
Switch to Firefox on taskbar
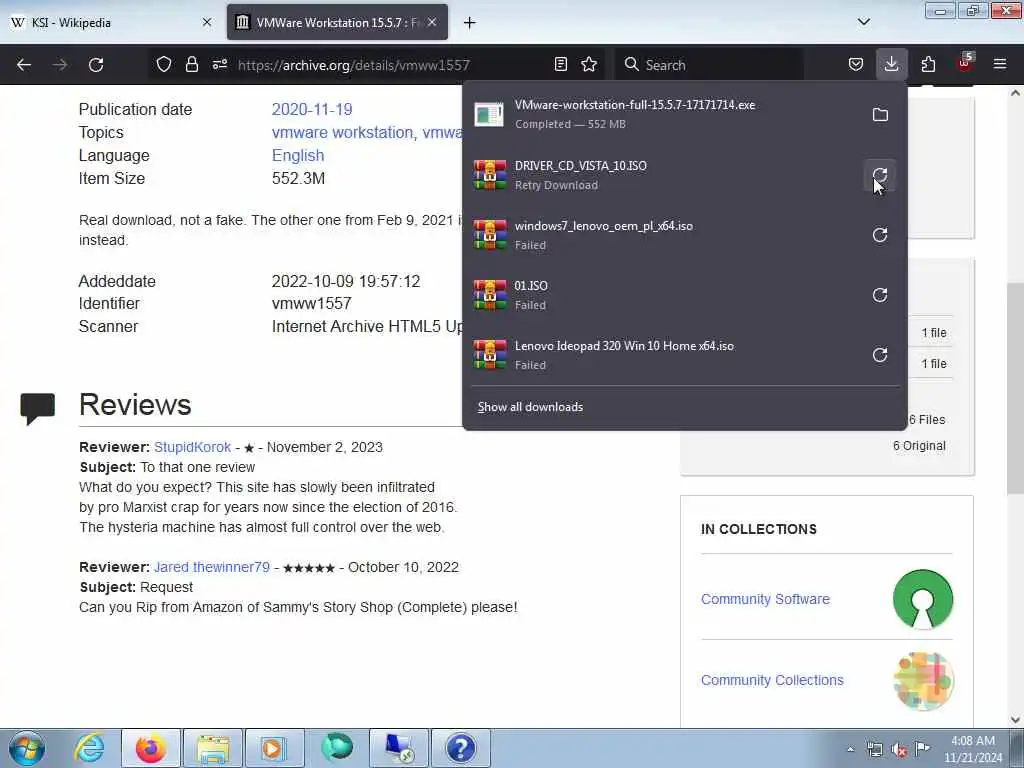(150, 748)
